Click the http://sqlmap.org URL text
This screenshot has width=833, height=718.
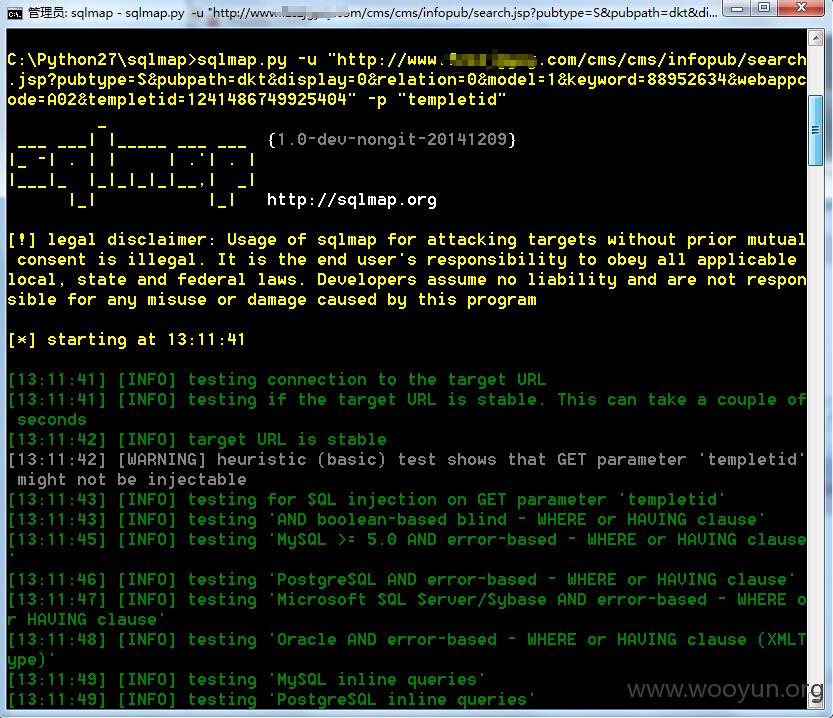[x=352, y=200]
